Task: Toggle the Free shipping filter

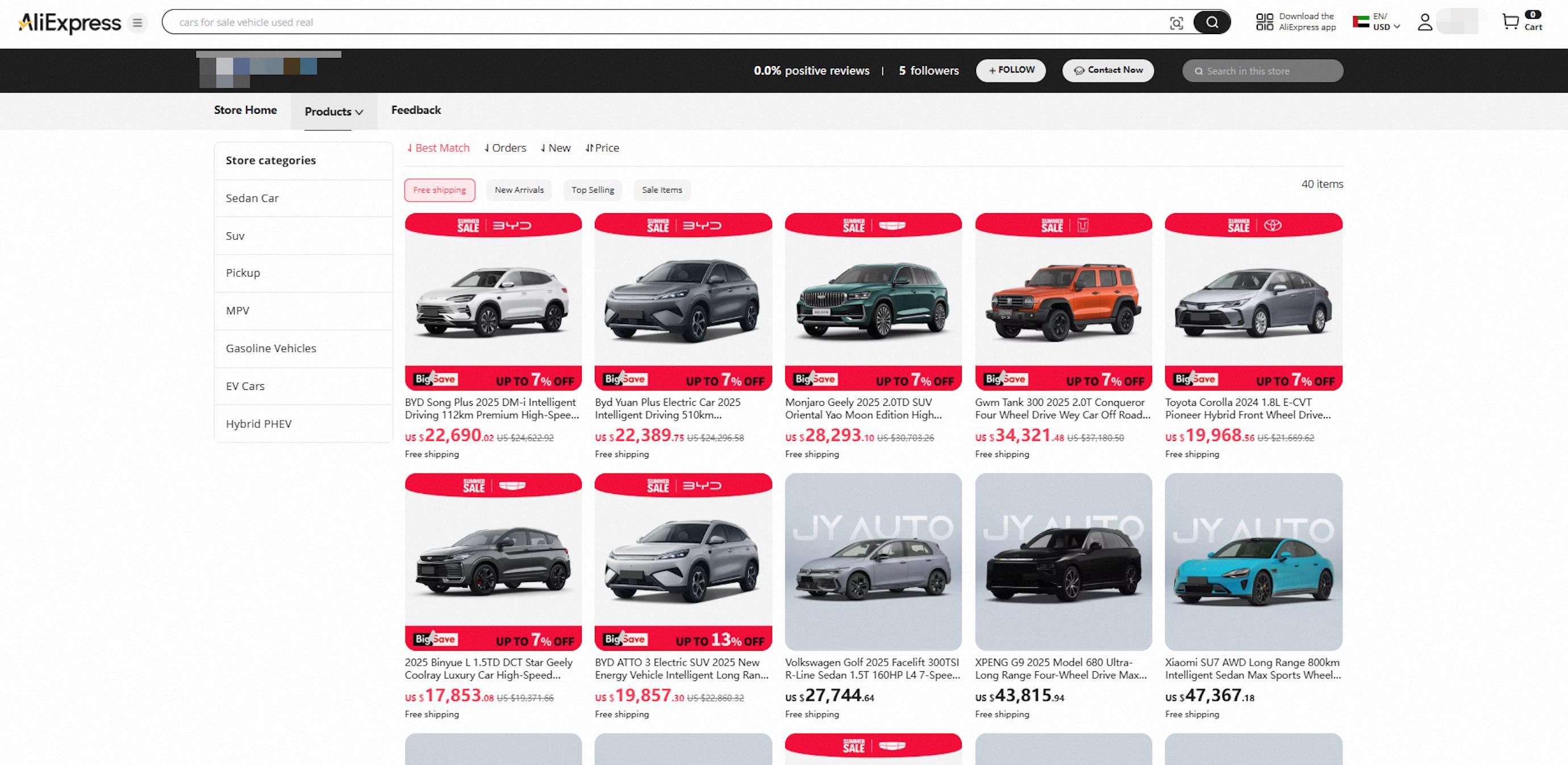Action: coord(440,190)
